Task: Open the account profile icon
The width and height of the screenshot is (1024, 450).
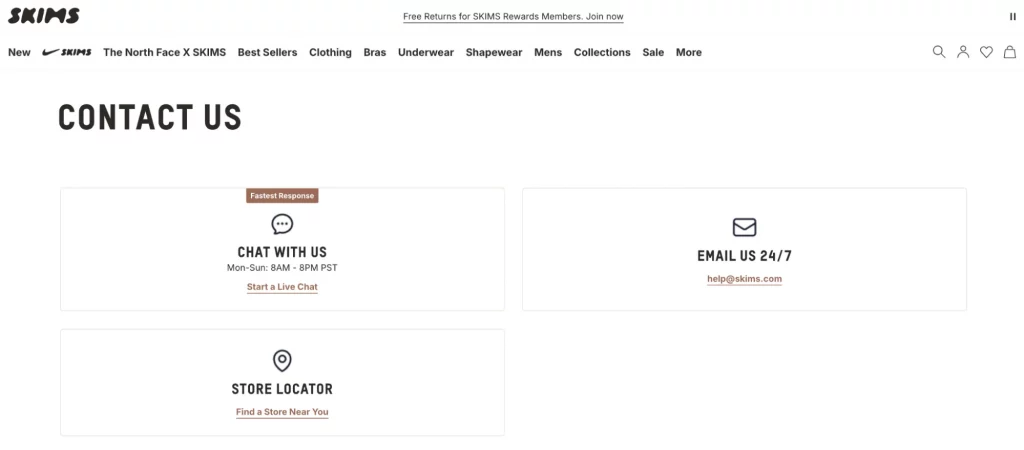Action: pyautogui.click(x=963, y=52)
